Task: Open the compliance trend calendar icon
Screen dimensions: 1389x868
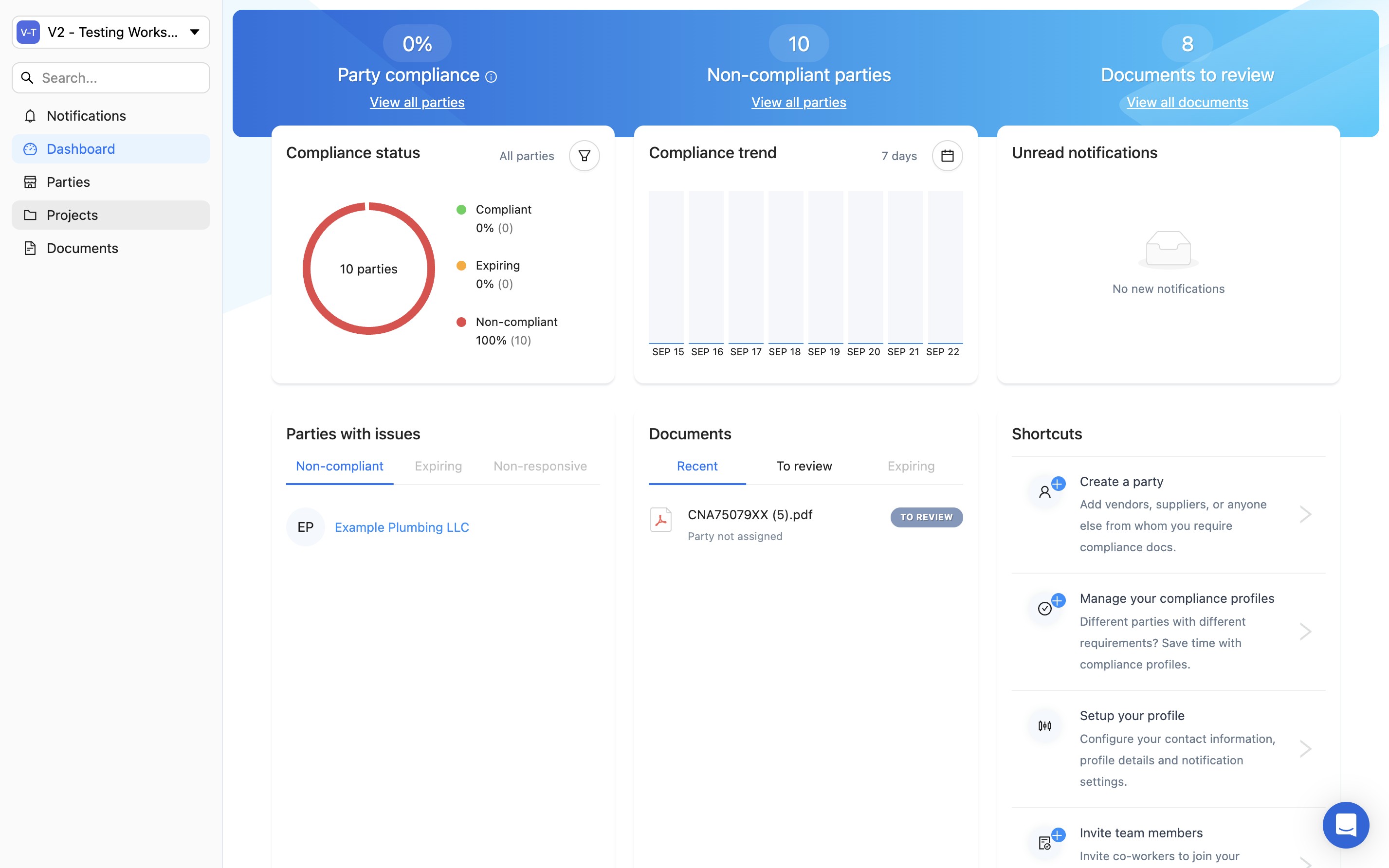Action: click(947, 156)
